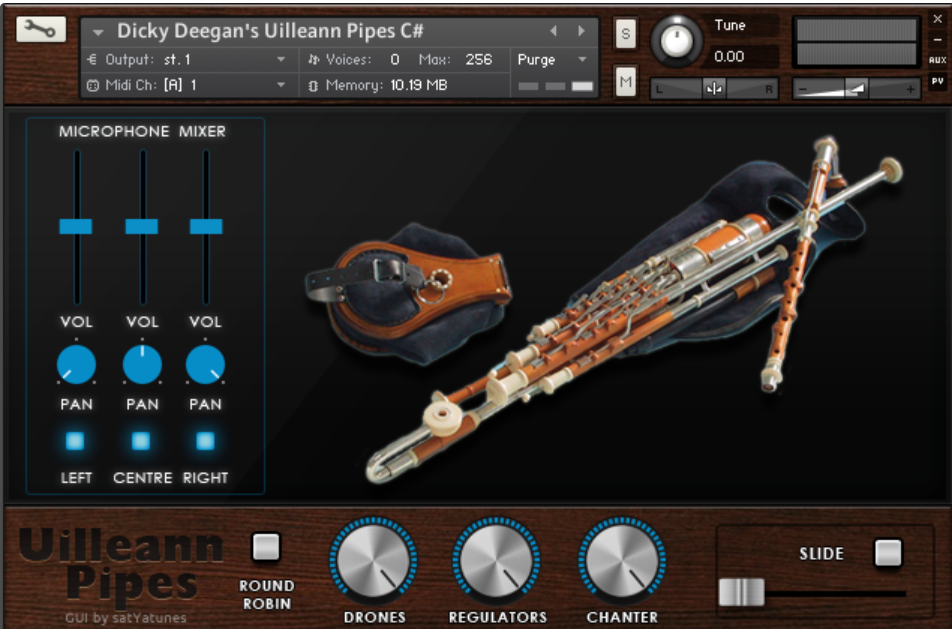Solo the instrument with S button
The width and height of the screenshot is (952, 629).
(625, 33)
